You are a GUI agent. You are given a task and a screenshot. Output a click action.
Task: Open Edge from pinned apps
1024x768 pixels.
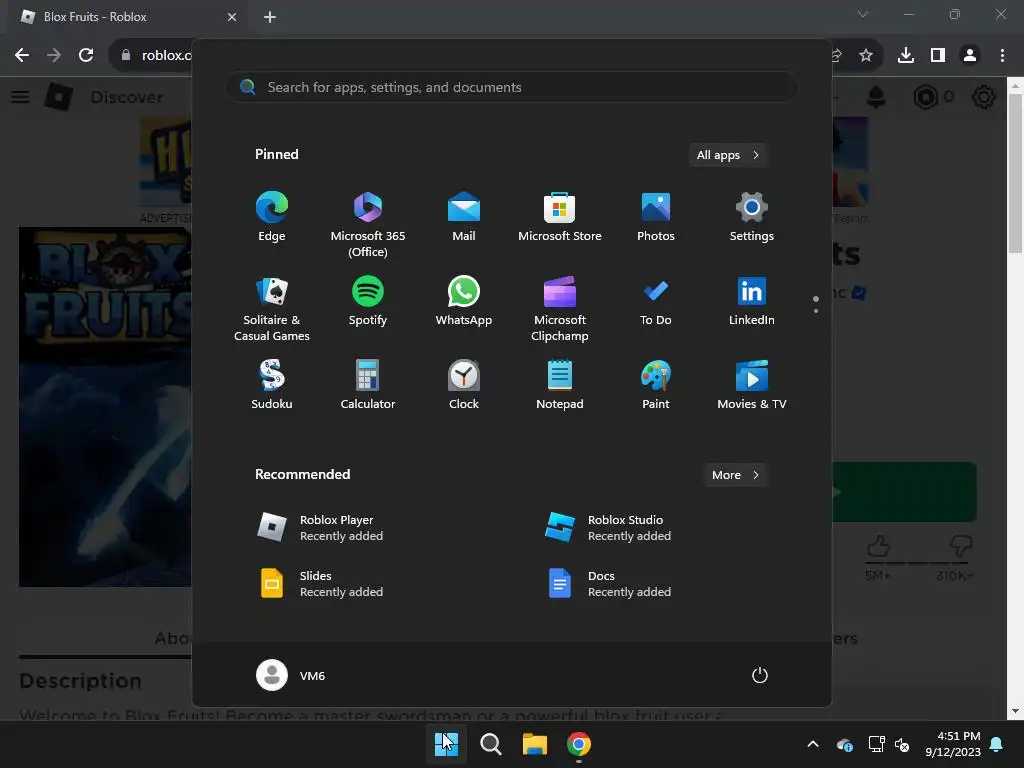(272, 217)
